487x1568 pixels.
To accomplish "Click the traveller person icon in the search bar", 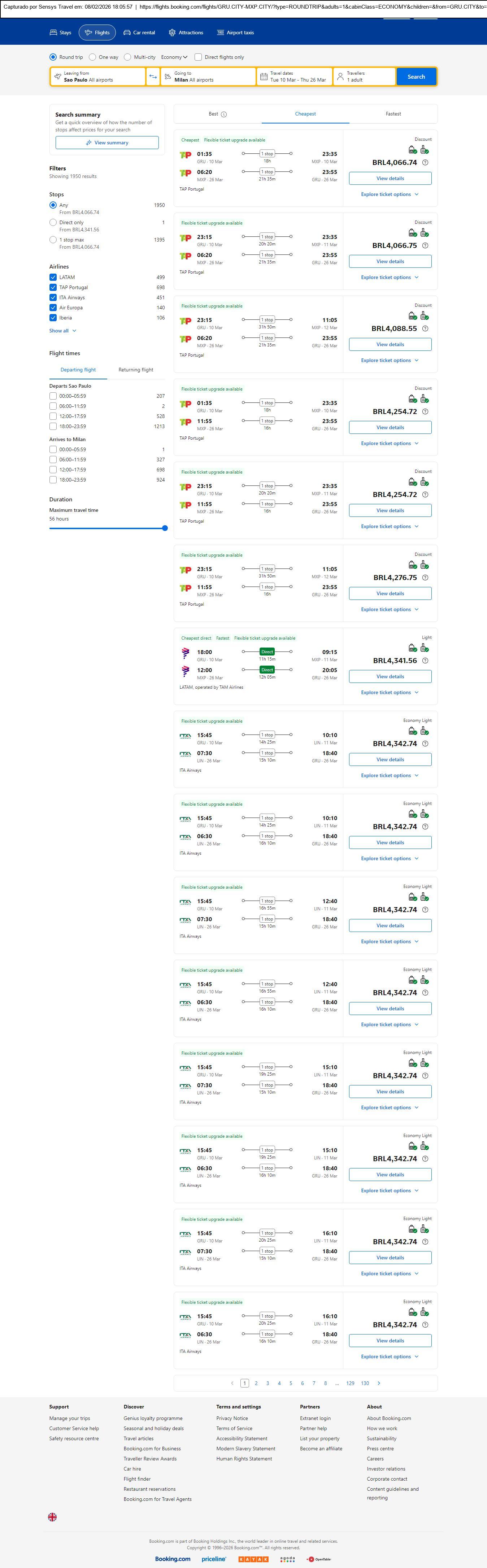I will pyautogui.click(x=340, y=77).
